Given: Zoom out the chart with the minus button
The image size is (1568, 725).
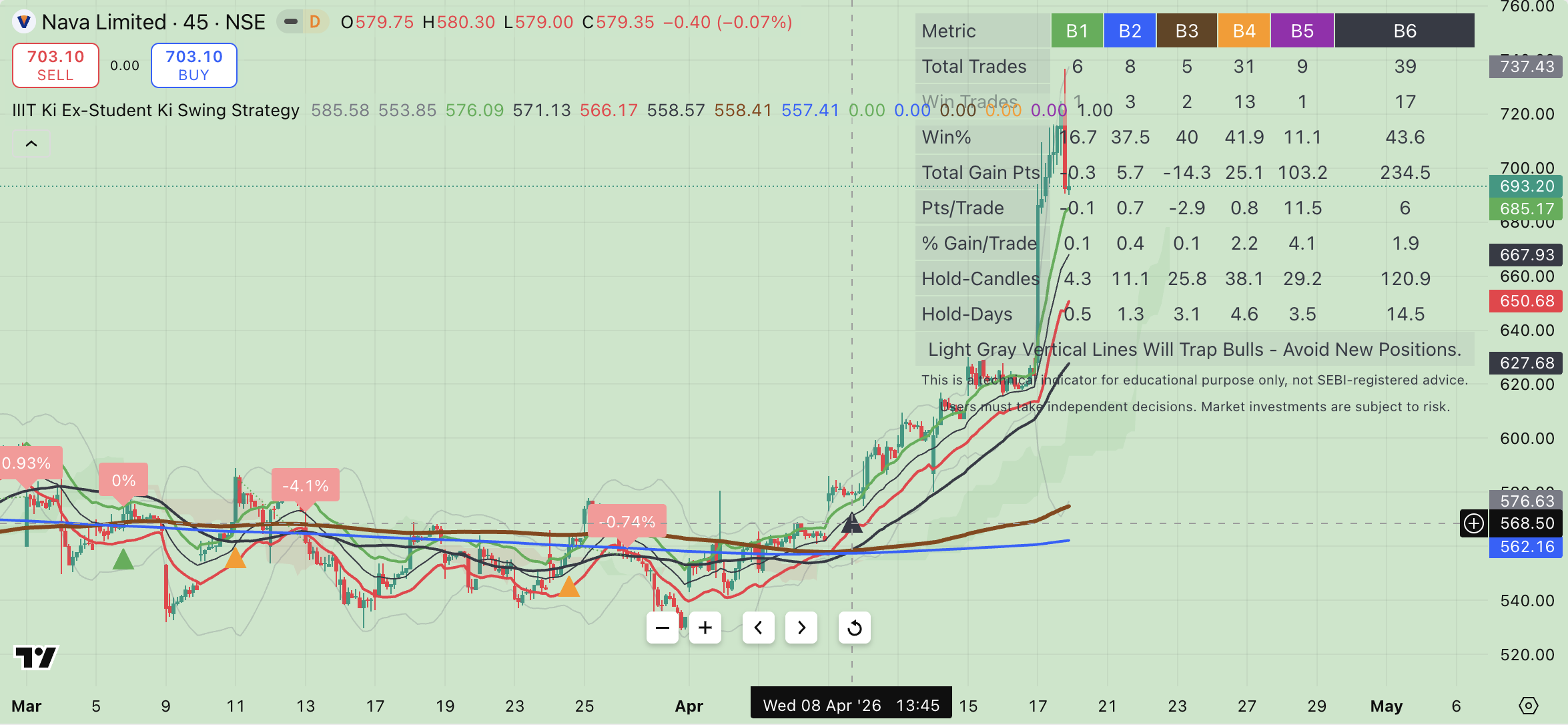Looking at the screenshot, I should click(663, 628).
